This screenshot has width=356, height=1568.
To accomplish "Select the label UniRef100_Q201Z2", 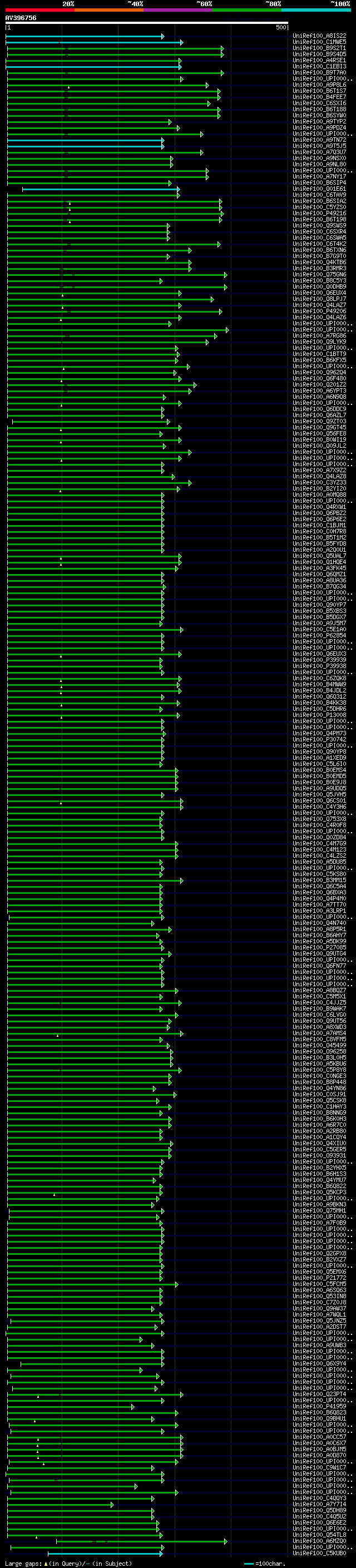I will [x=319, y=384].
